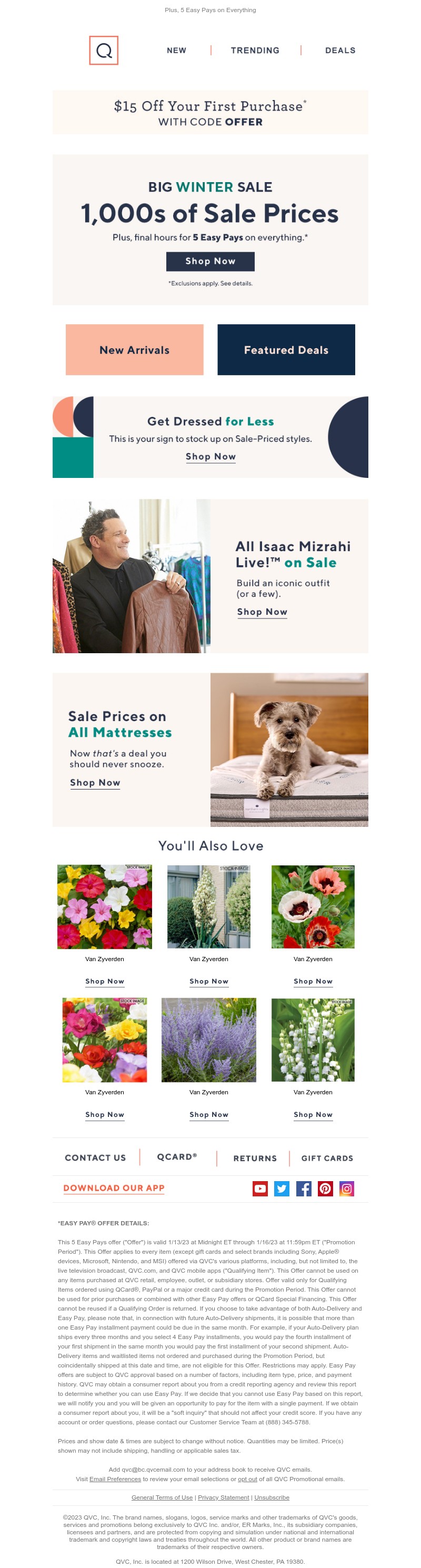
Task: Click Shop Now for Isaac Mizrahi Live sale
Action: click(262, 612)
